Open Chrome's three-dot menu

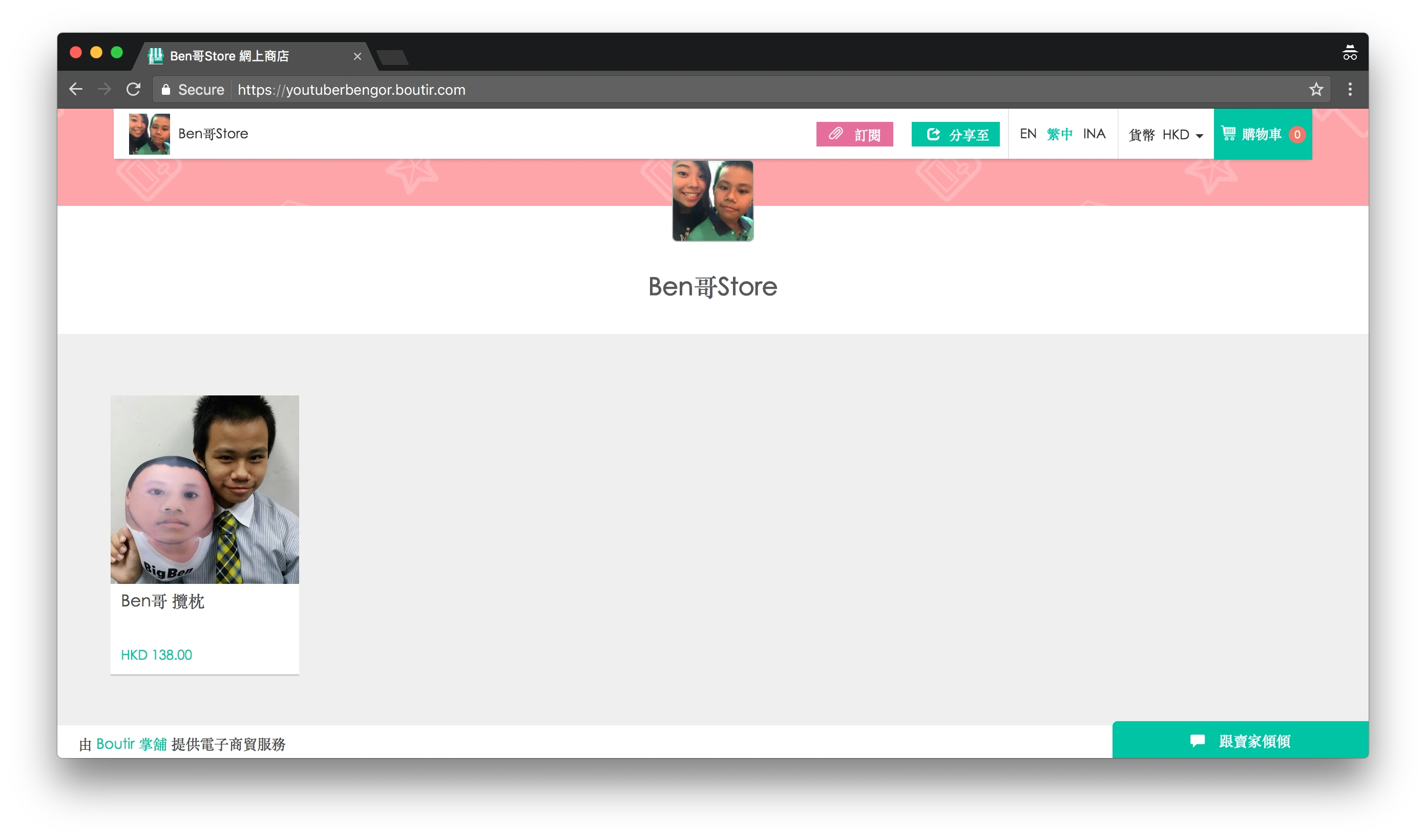[1350, 90]
